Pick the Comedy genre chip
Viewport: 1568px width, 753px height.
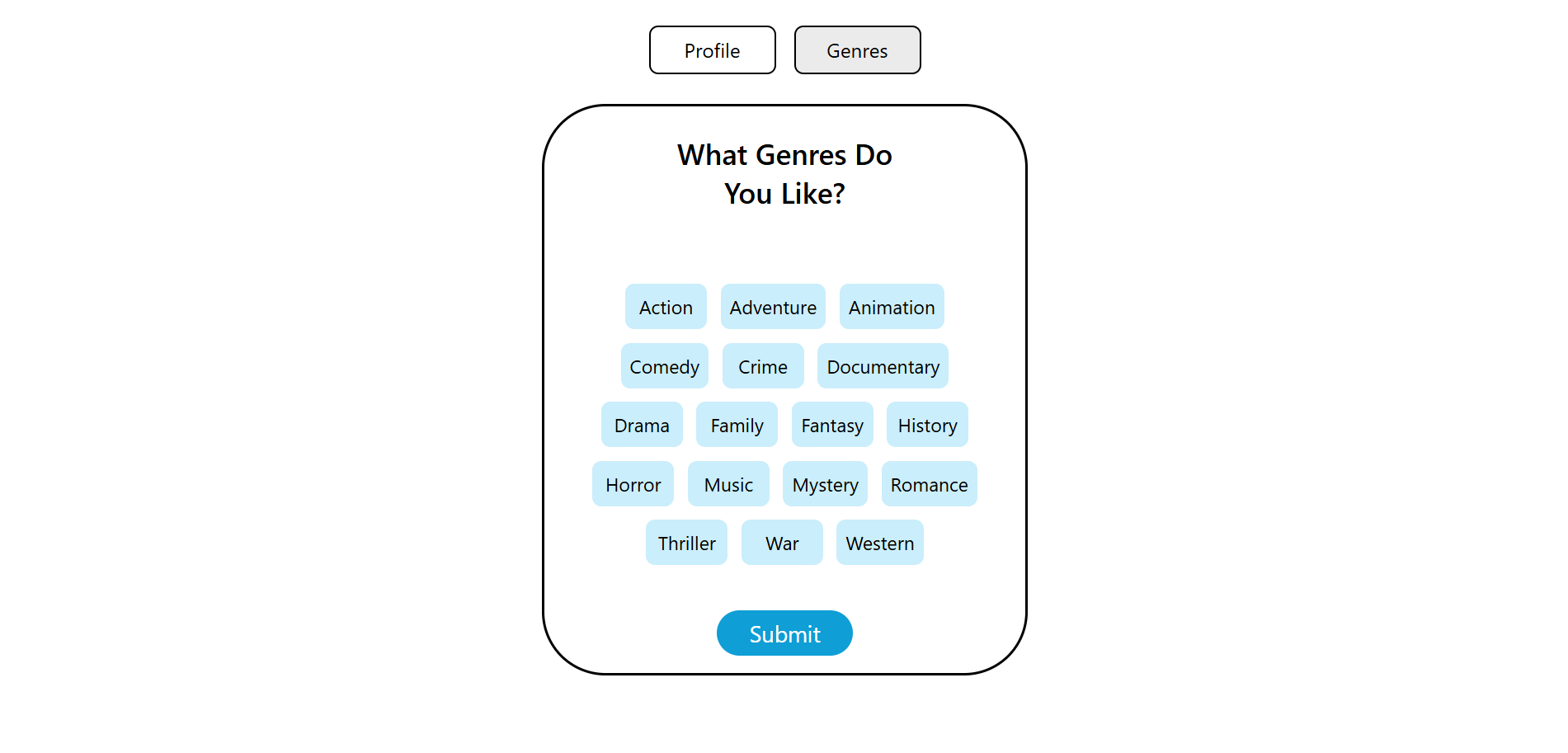click(x=664, y=366)
